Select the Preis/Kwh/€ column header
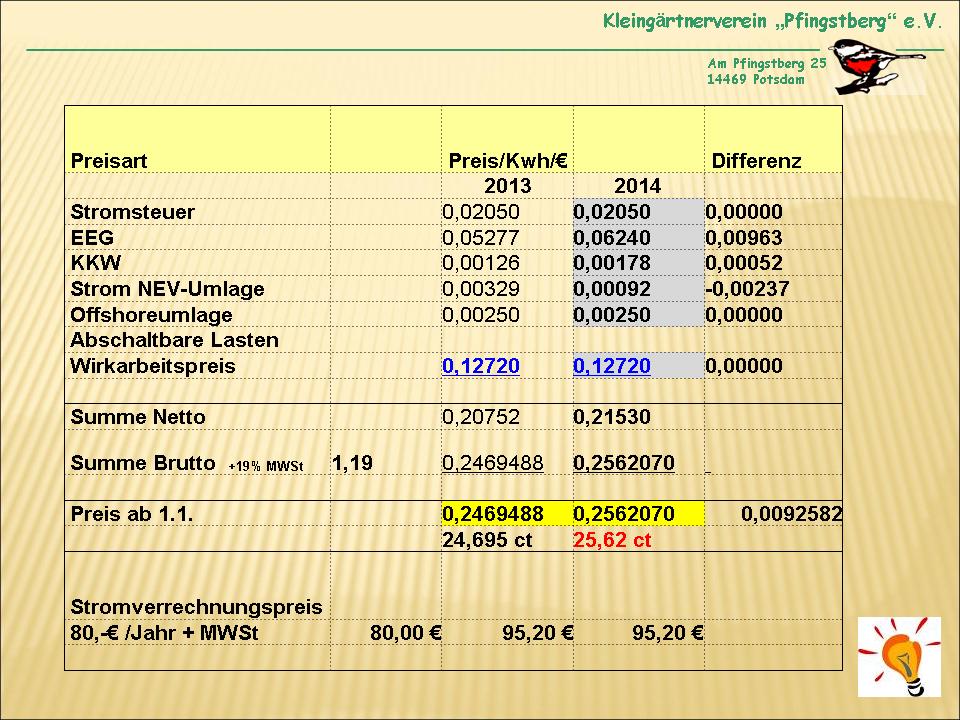 point(508,161)
